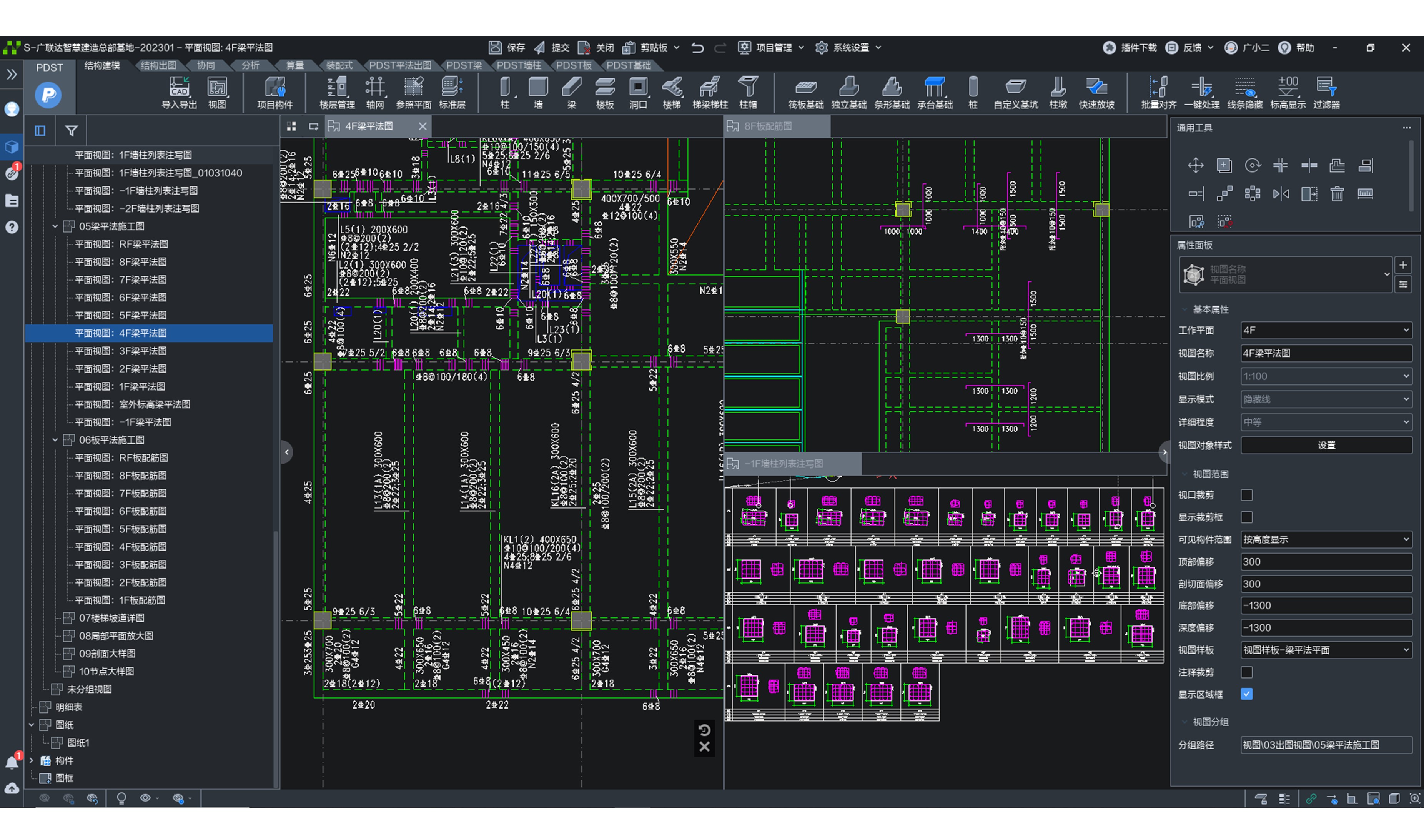Open the 视图样板 dropdown
The height and width of the screenshot is (840, 1424).
point(1326,650)
